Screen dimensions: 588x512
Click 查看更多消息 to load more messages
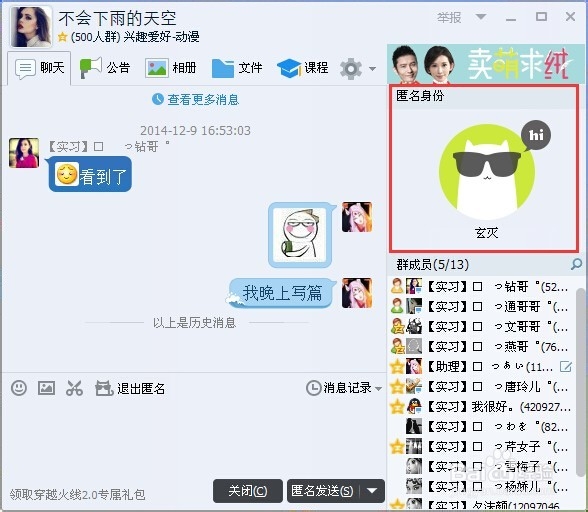click(195, 99)
